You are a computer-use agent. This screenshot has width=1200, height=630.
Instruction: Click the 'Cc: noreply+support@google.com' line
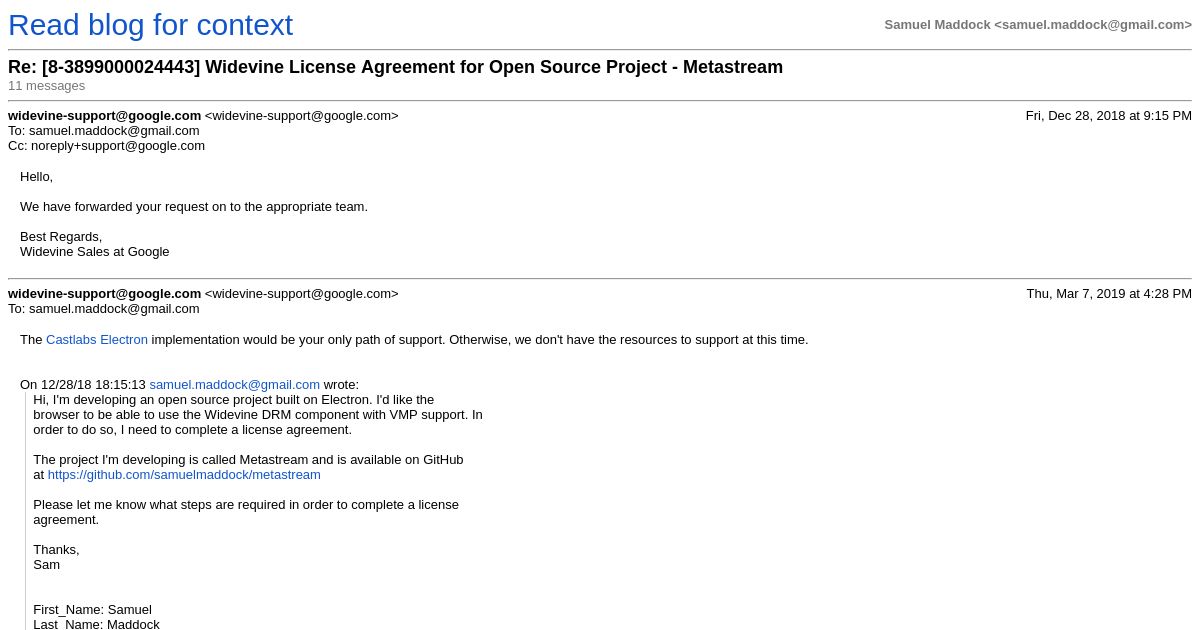(x=106, y=145)
